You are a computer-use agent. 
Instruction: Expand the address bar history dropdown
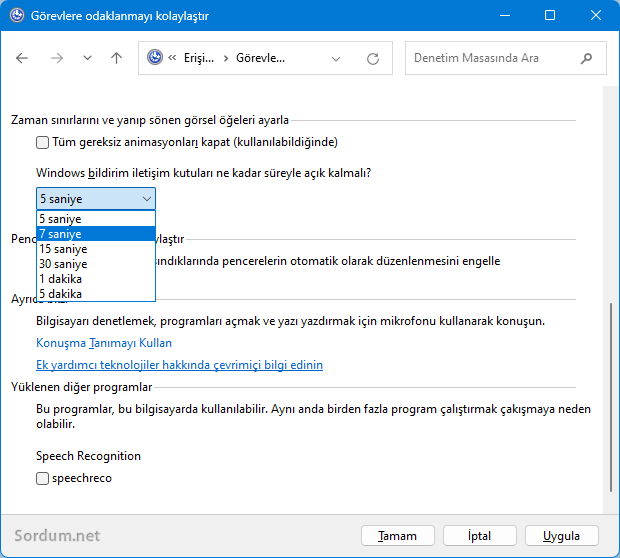336,59
